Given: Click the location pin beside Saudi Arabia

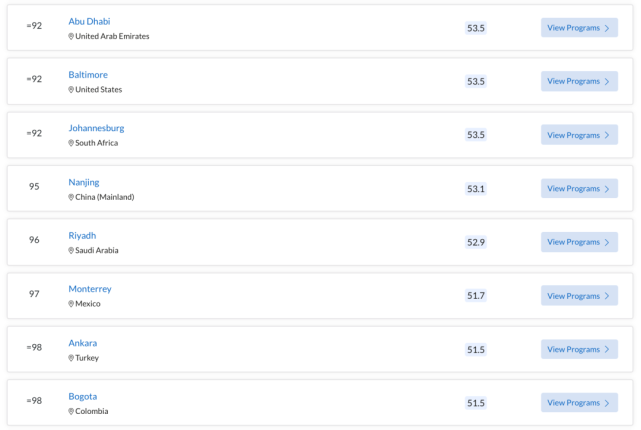Looking at the screenshot, I should click(x=71, y=250).
